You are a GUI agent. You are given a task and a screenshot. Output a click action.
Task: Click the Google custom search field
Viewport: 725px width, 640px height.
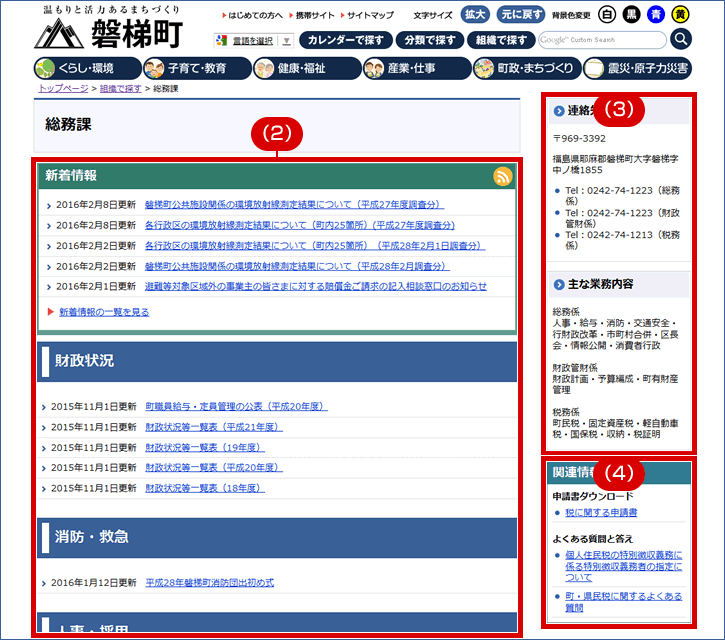click(602, 40)
